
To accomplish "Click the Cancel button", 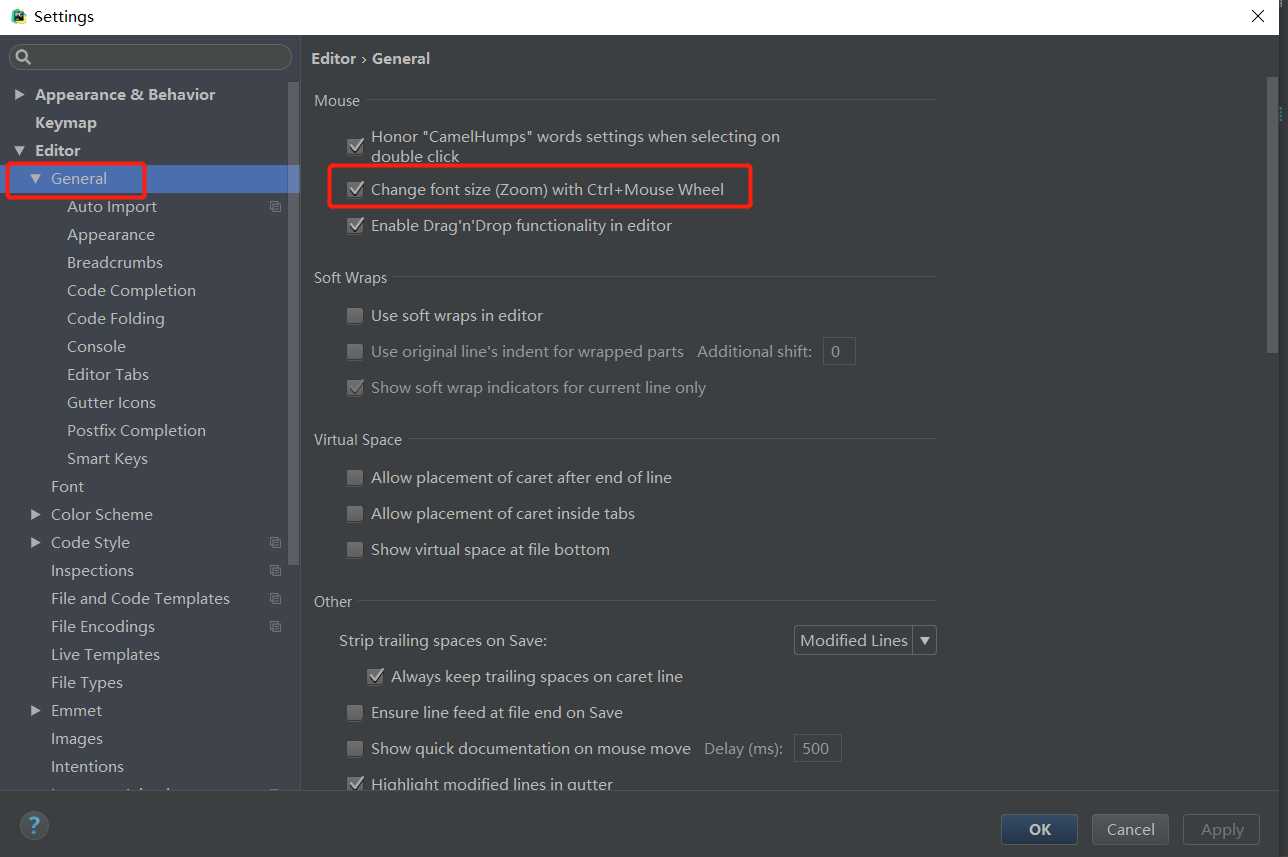I will tap(1130, 829).
